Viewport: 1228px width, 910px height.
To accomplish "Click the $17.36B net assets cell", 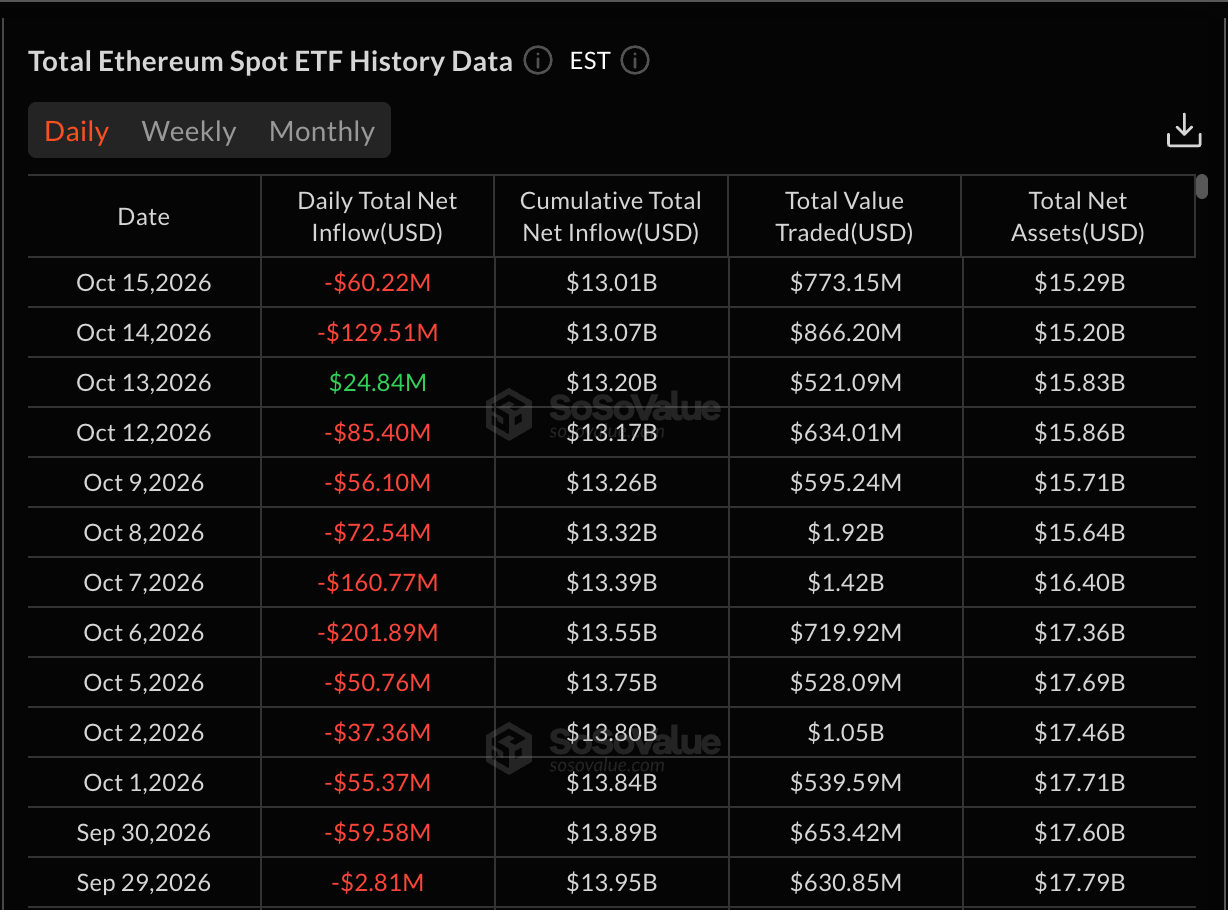I will point(1080,633).
